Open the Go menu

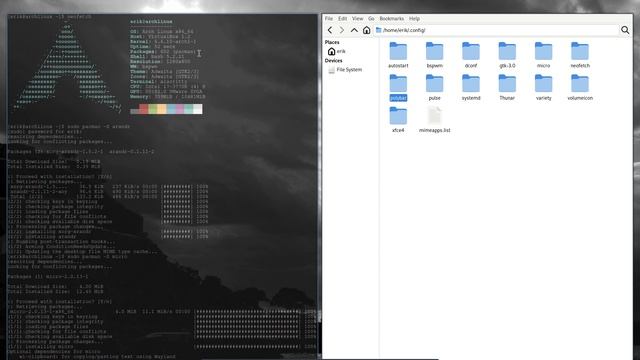371,19
